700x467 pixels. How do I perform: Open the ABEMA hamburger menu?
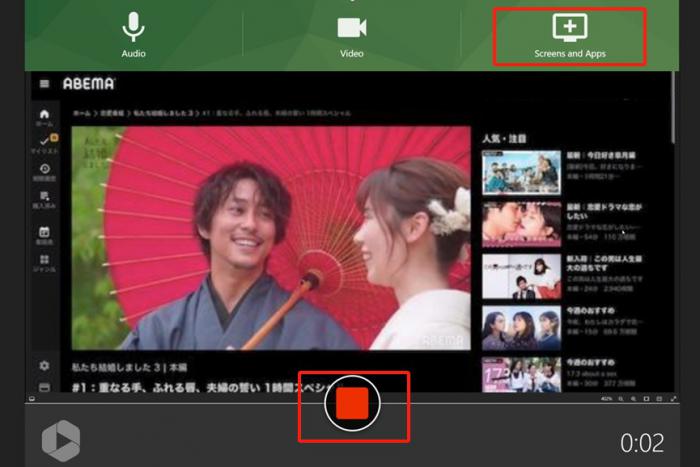point(44,84)
